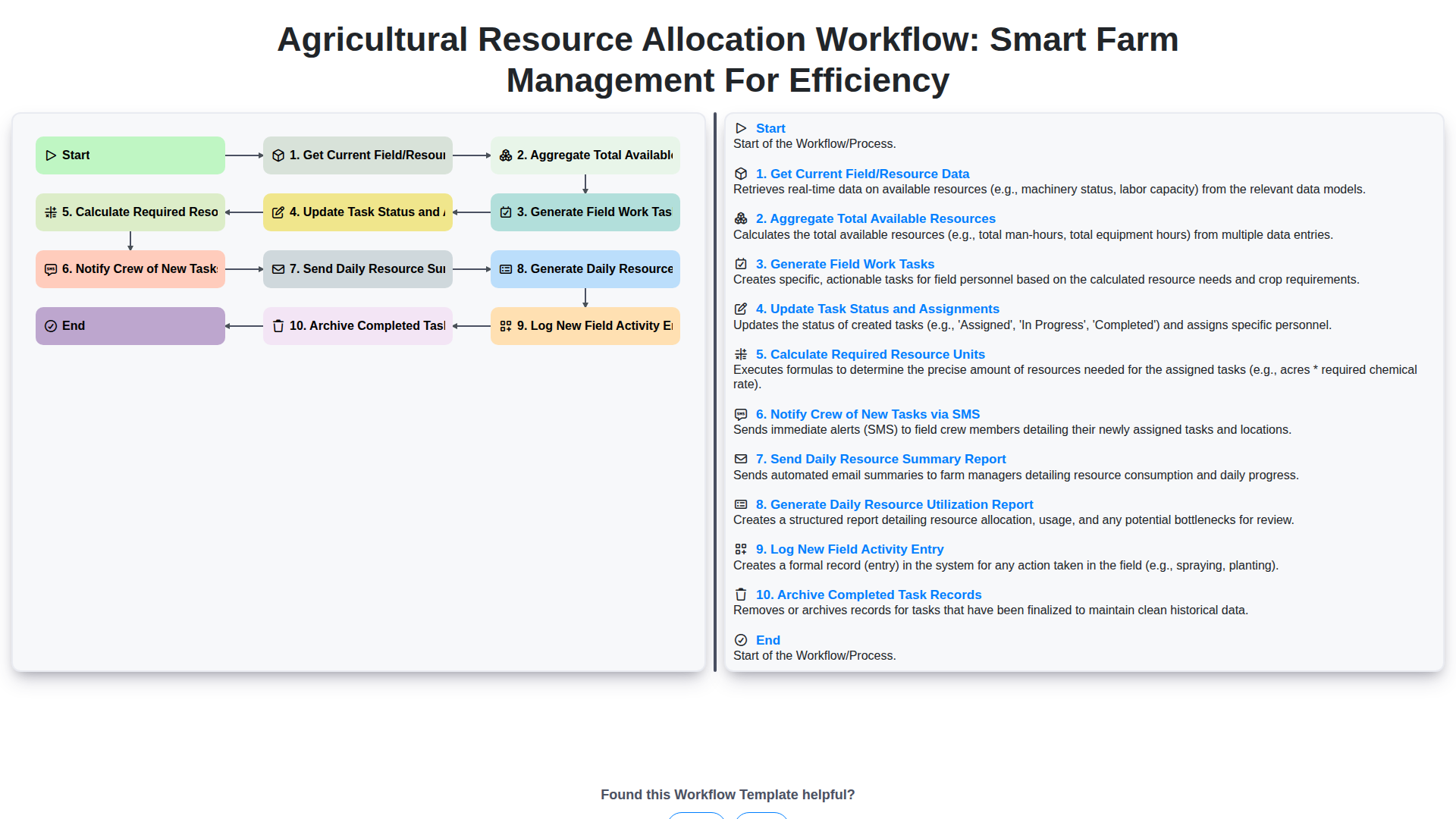
Task: Click the check-circle icon beside End link
Action: pyautogui.click(x=741, y=641)
